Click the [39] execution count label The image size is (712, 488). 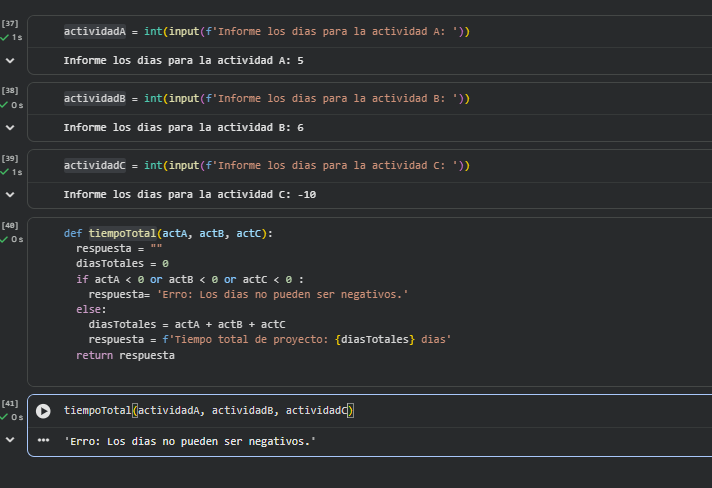[10, 158]
